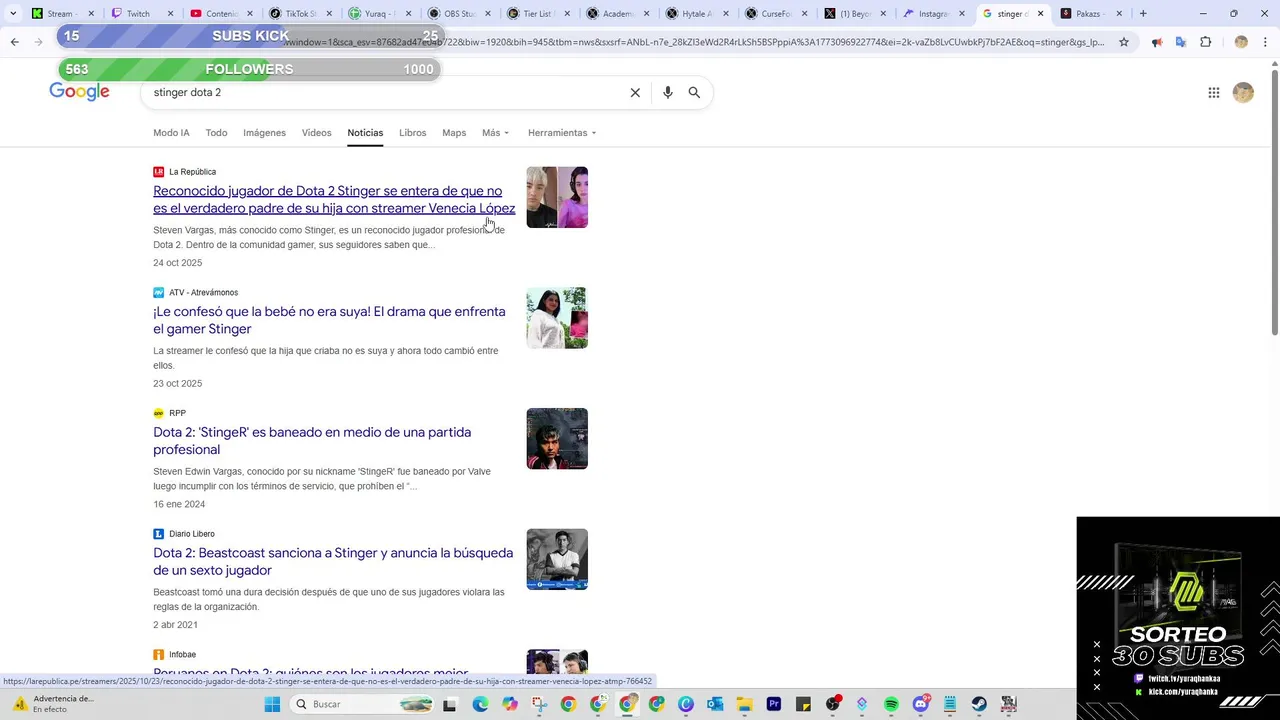Open Discord from the taskbar
This screenshot has width=1280, height=720.
point(921,704)
